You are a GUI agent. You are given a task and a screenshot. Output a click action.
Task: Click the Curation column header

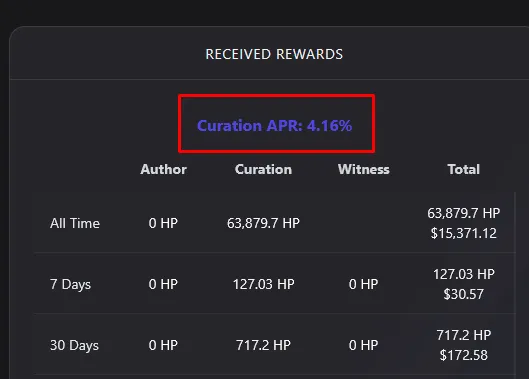[x=263, y=169]
